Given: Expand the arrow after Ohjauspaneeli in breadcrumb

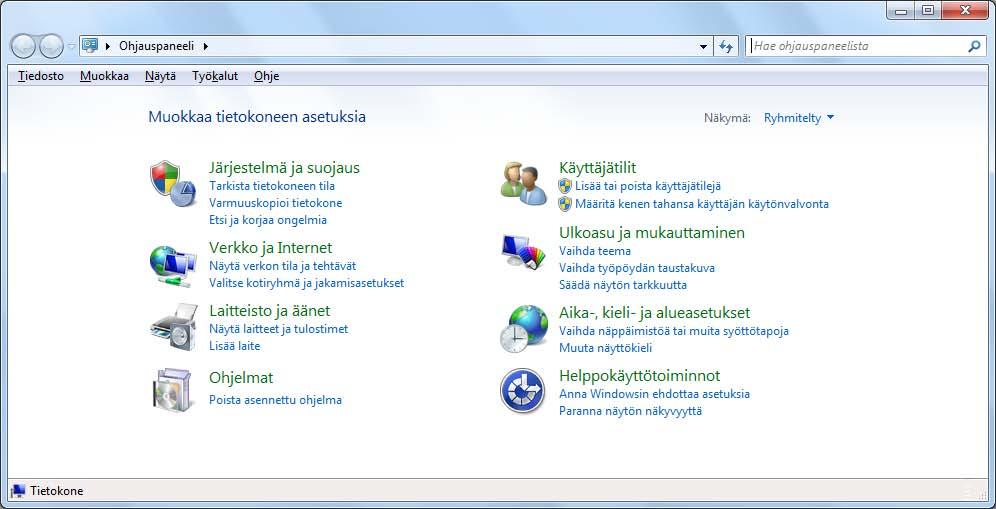Looking at the screenshot, I should [206, 46].
